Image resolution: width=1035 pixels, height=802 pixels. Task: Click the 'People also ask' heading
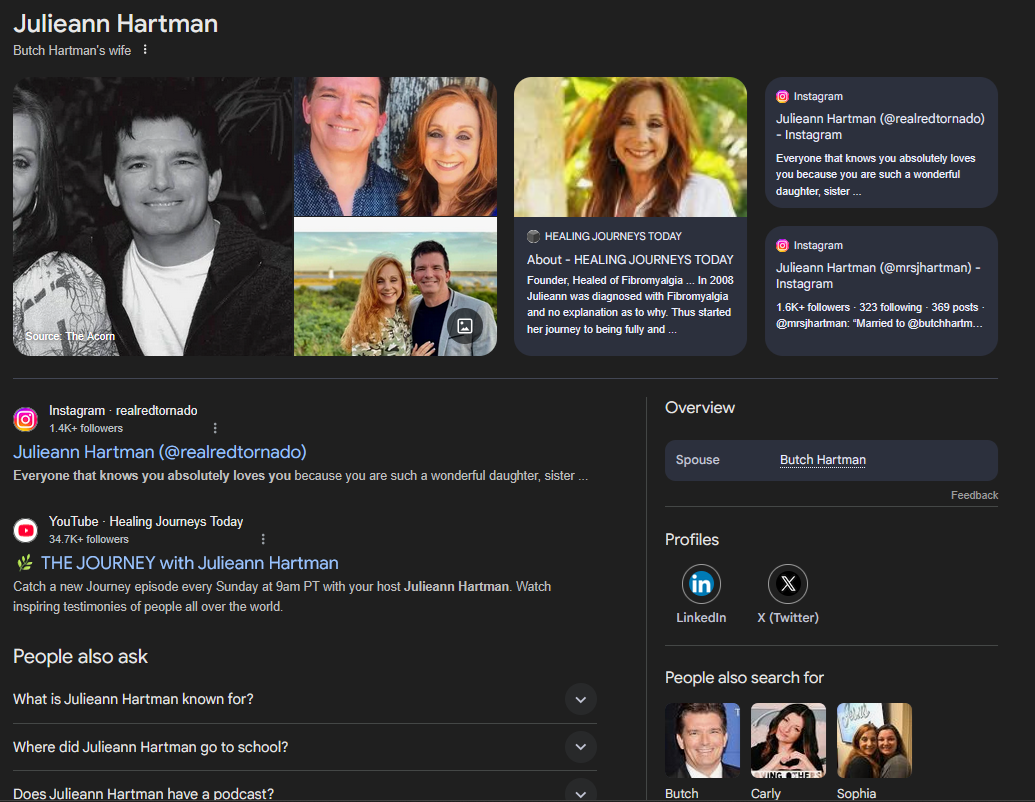coord(81,657)
